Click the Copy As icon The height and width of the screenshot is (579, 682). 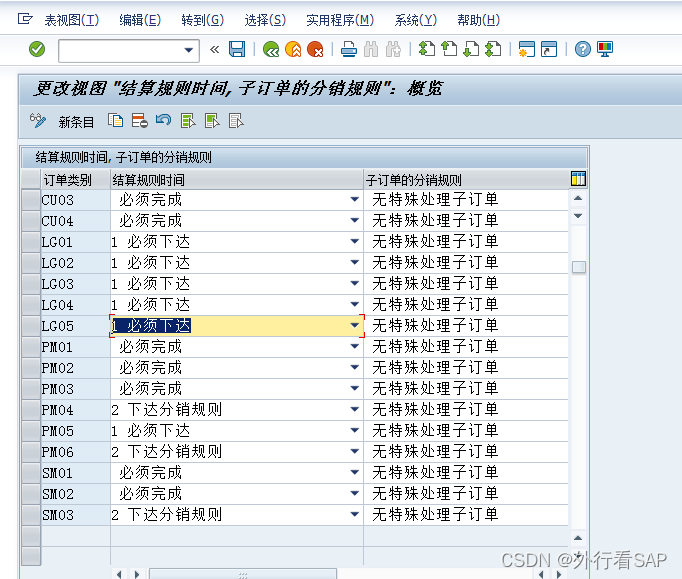coord(116,121)
